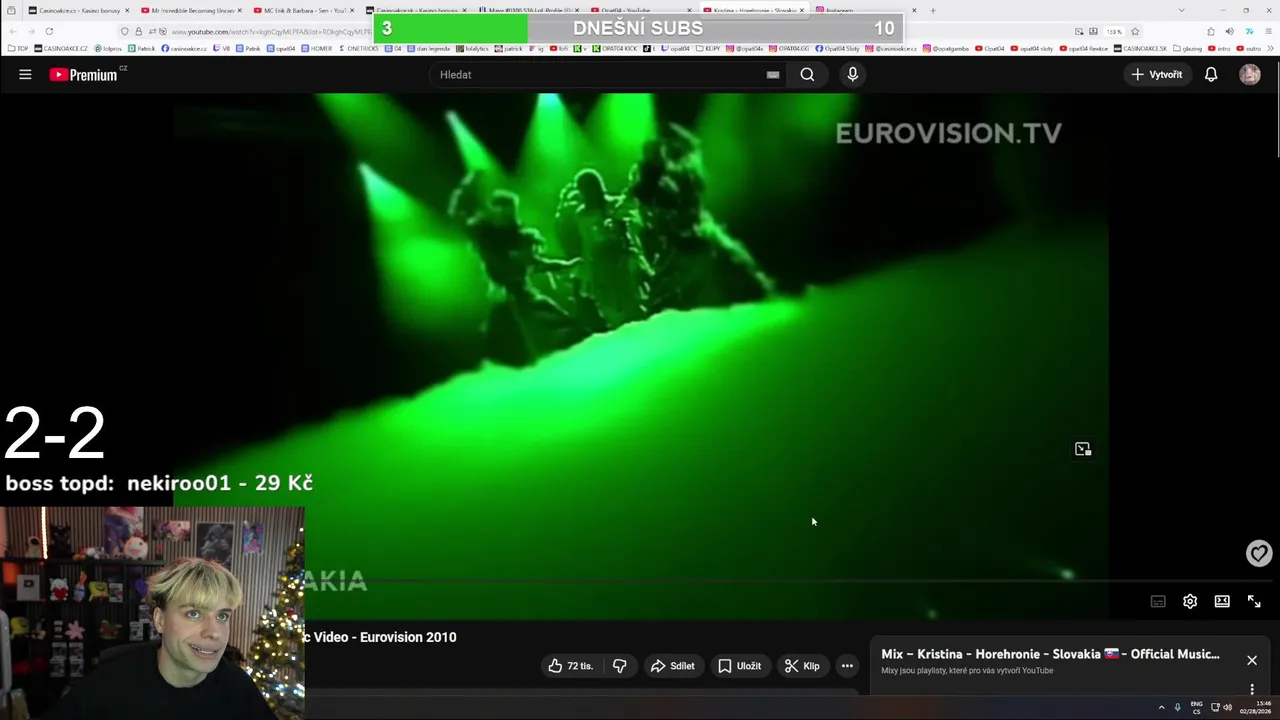Switch to the Mr Incredible Becoming Uncanny tab
The height and width of the screenshot is (720, 1280).
[x=191, y=10]
